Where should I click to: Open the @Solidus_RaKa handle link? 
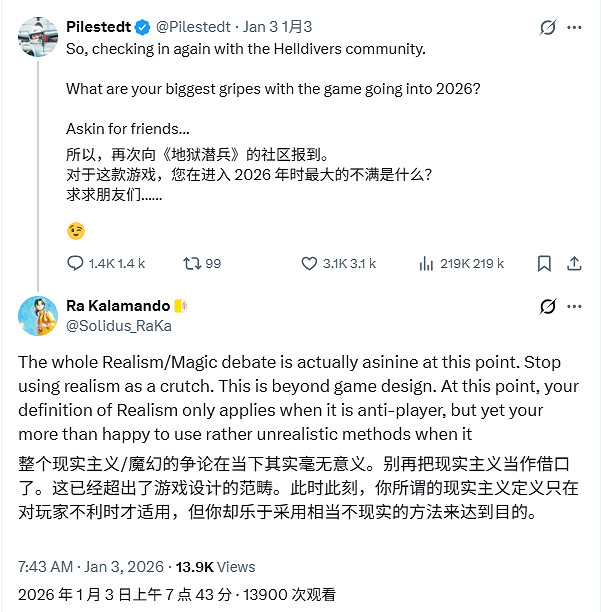pos(118,325)
